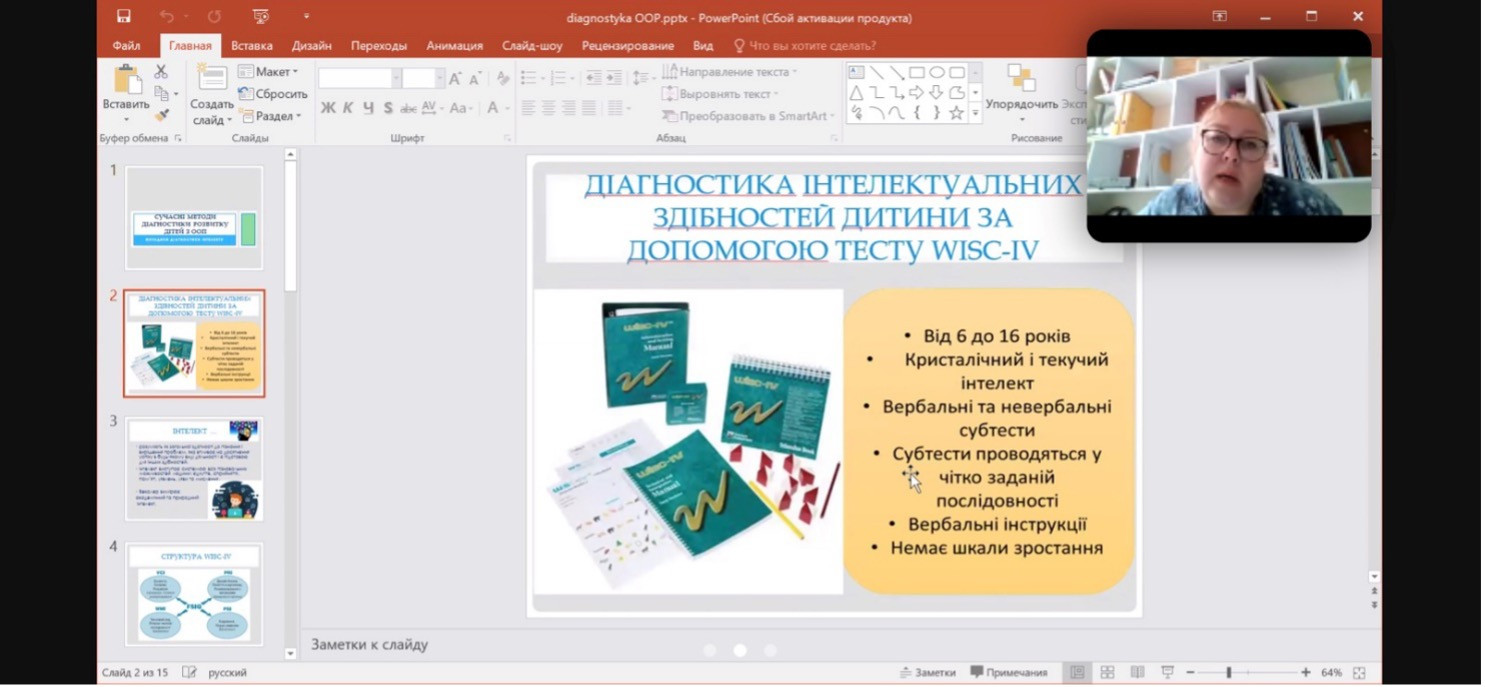Click Преобразовать в SmartArt button
This screenshot has height=687, width=1485.
coord(749,116)
